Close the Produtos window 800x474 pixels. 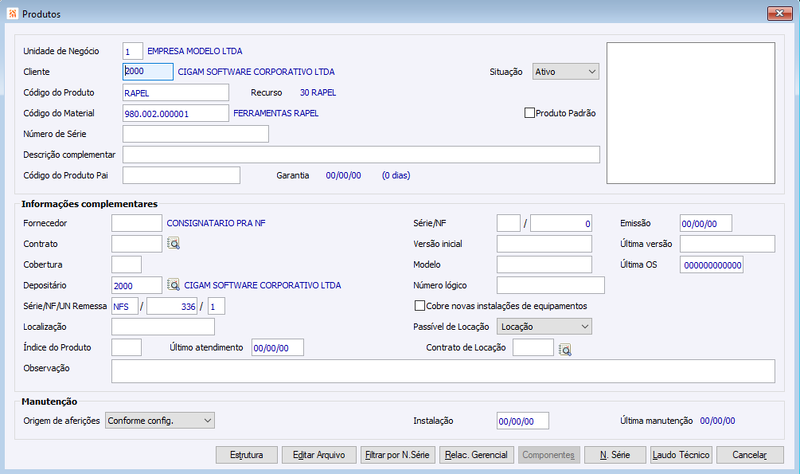point(780,13)
